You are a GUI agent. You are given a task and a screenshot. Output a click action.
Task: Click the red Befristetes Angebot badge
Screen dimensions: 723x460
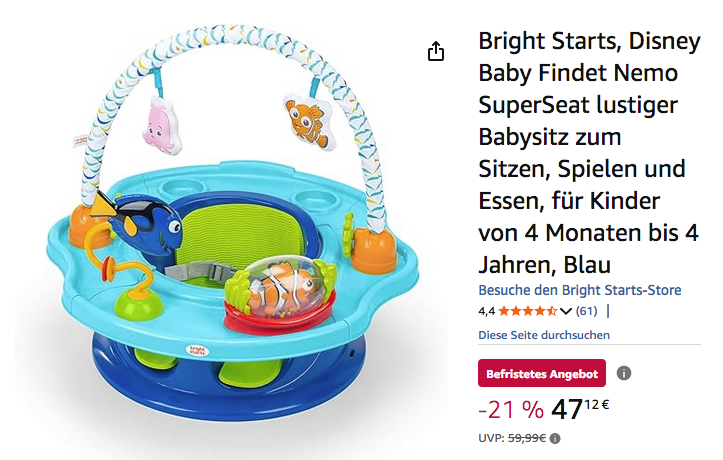tap(542, 374)
